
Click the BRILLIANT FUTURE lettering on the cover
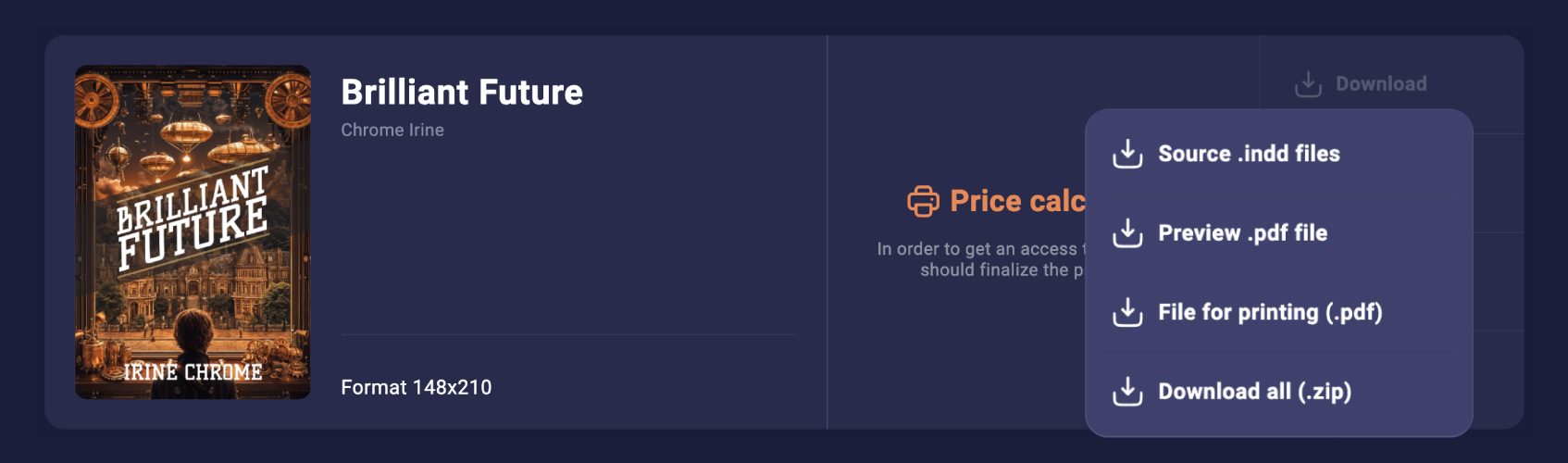[x=193, y=219]
